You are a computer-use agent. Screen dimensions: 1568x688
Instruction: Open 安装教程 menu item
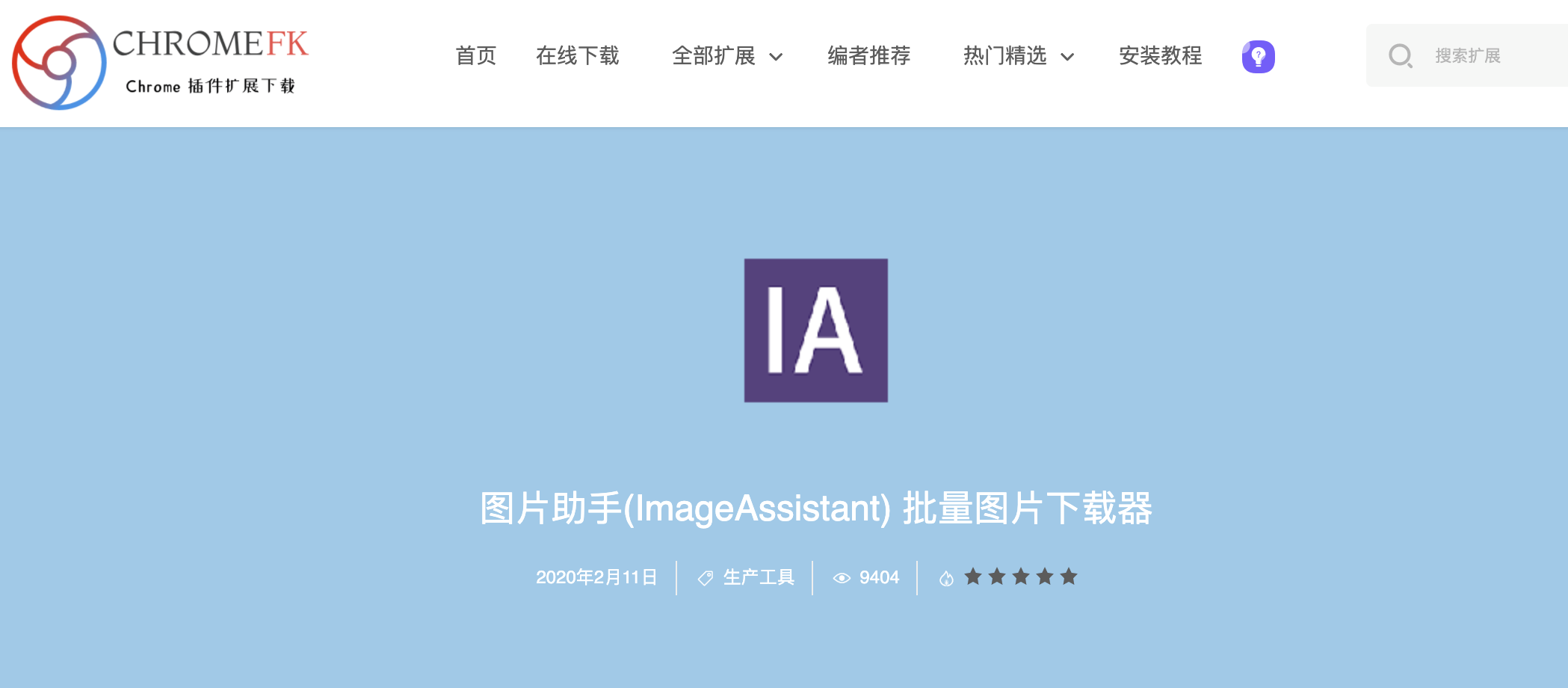(1160, 56)
